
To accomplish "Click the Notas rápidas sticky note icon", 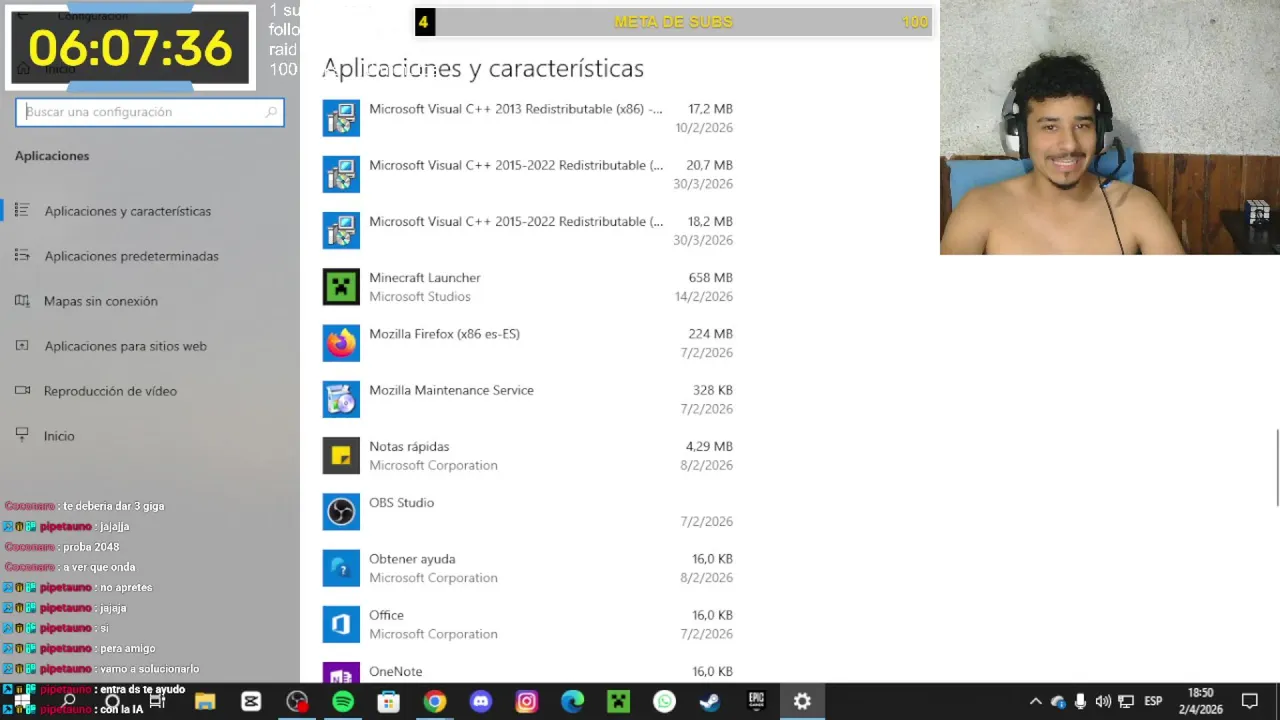I will (x=341, y=456).
